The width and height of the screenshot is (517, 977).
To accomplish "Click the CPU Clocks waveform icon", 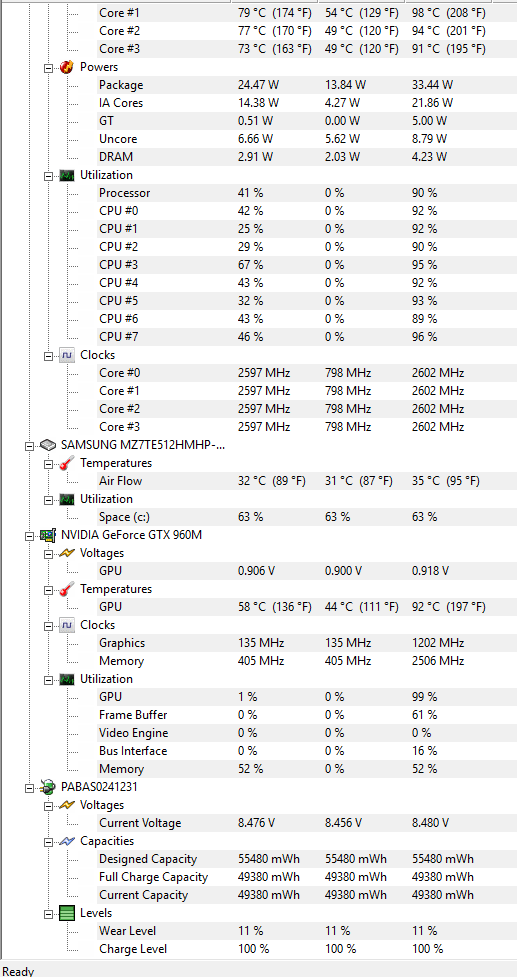I will (x=66, y=355).
